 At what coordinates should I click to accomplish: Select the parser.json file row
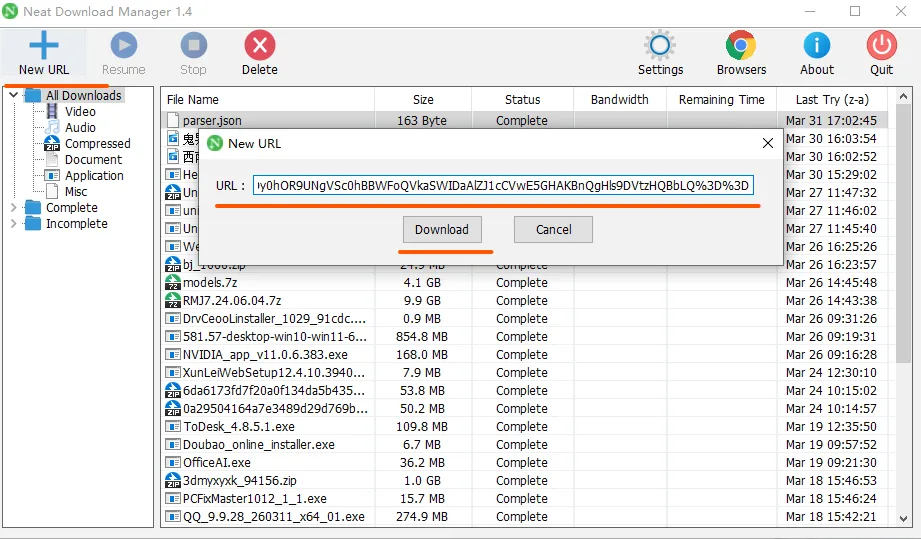[525, 120]
